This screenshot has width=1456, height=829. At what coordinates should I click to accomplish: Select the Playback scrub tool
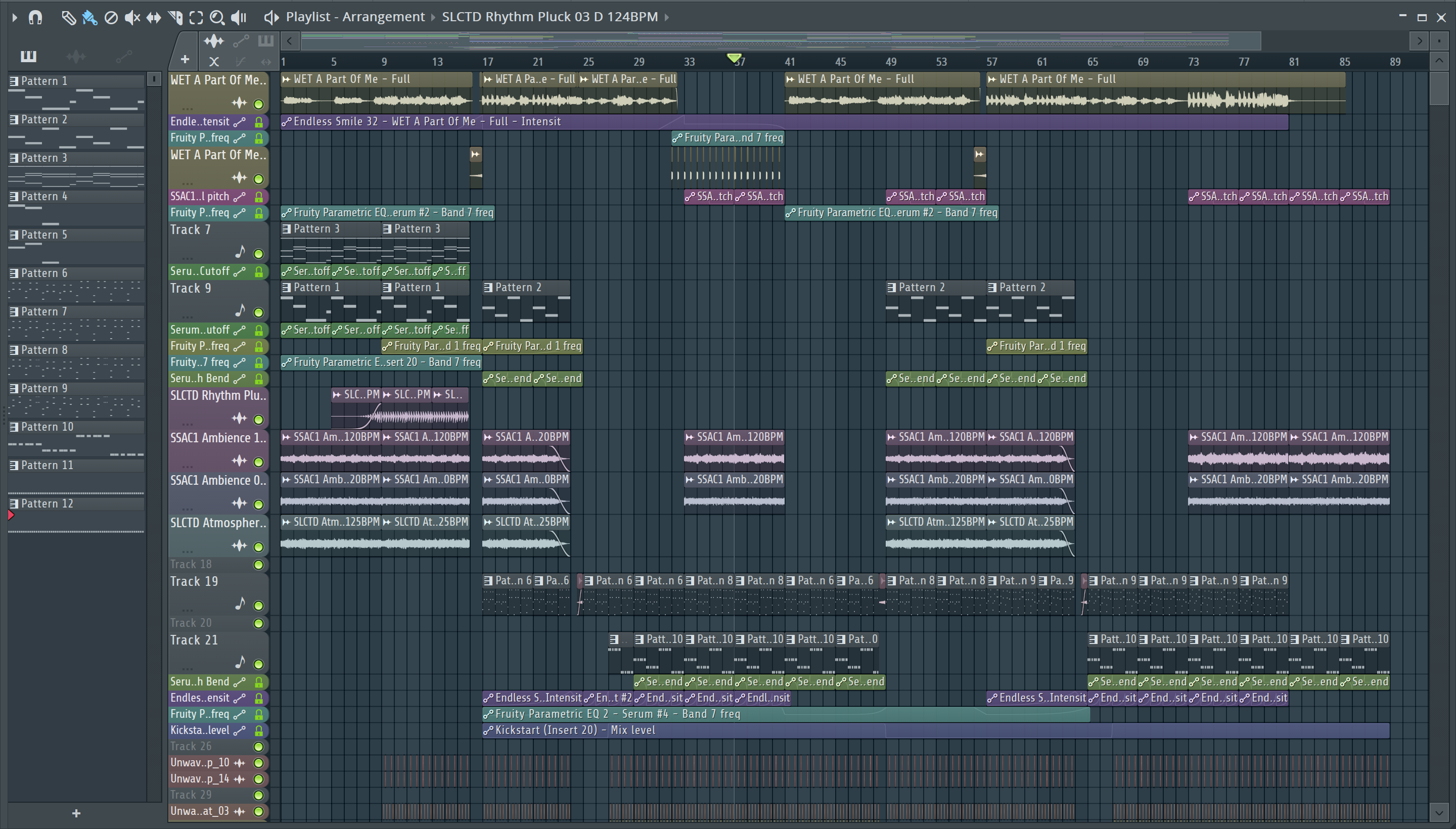coord(239,18)
